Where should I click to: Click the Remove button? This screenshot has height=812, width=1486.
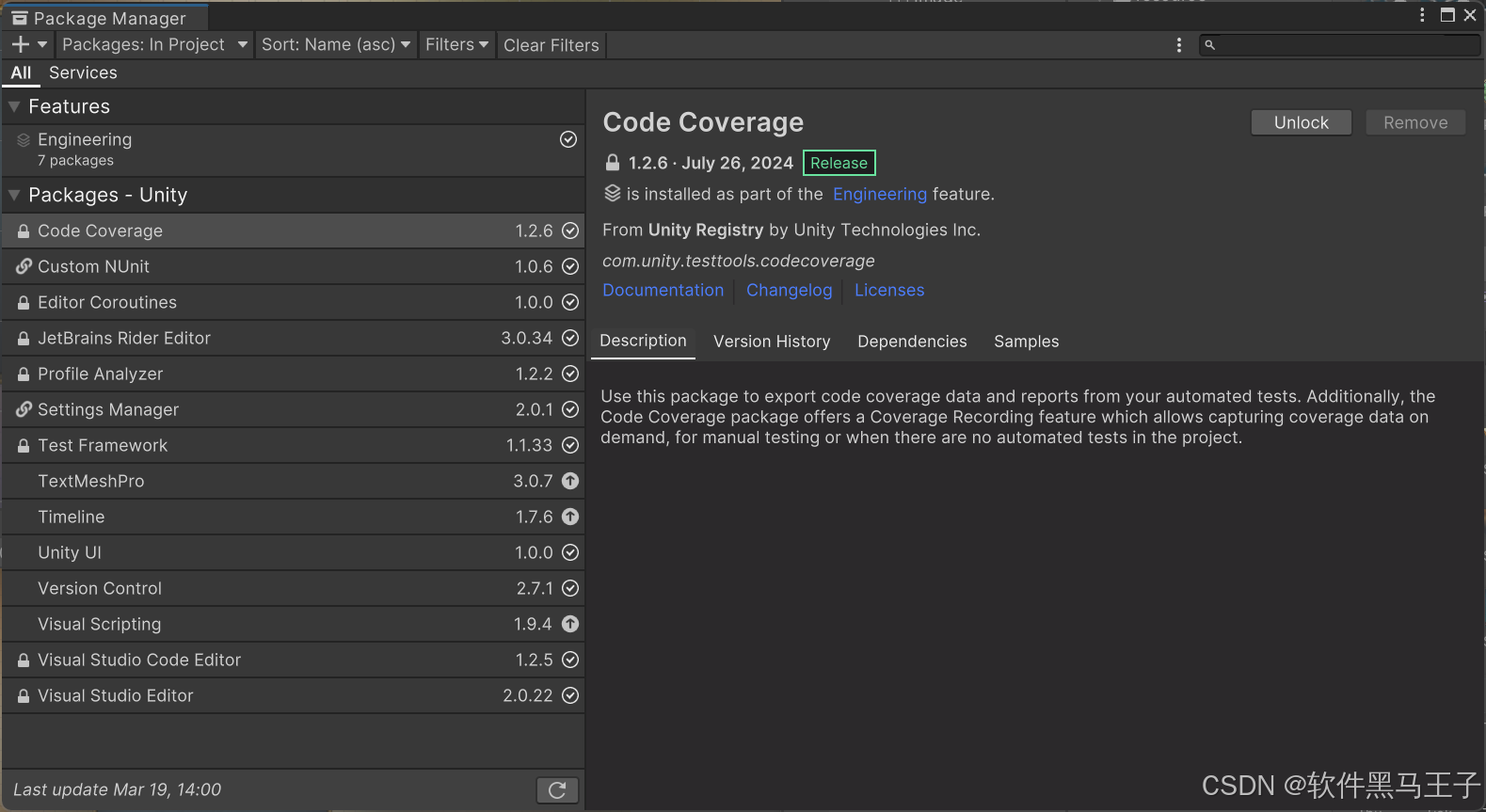pos(1415,122)
